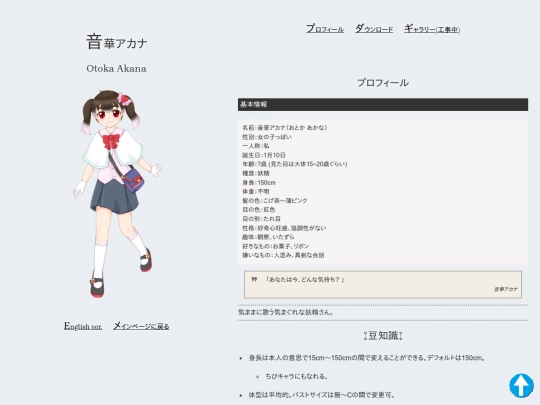
Task: Select the 趣味:観察、いたずら line
Action: point(268,237)
